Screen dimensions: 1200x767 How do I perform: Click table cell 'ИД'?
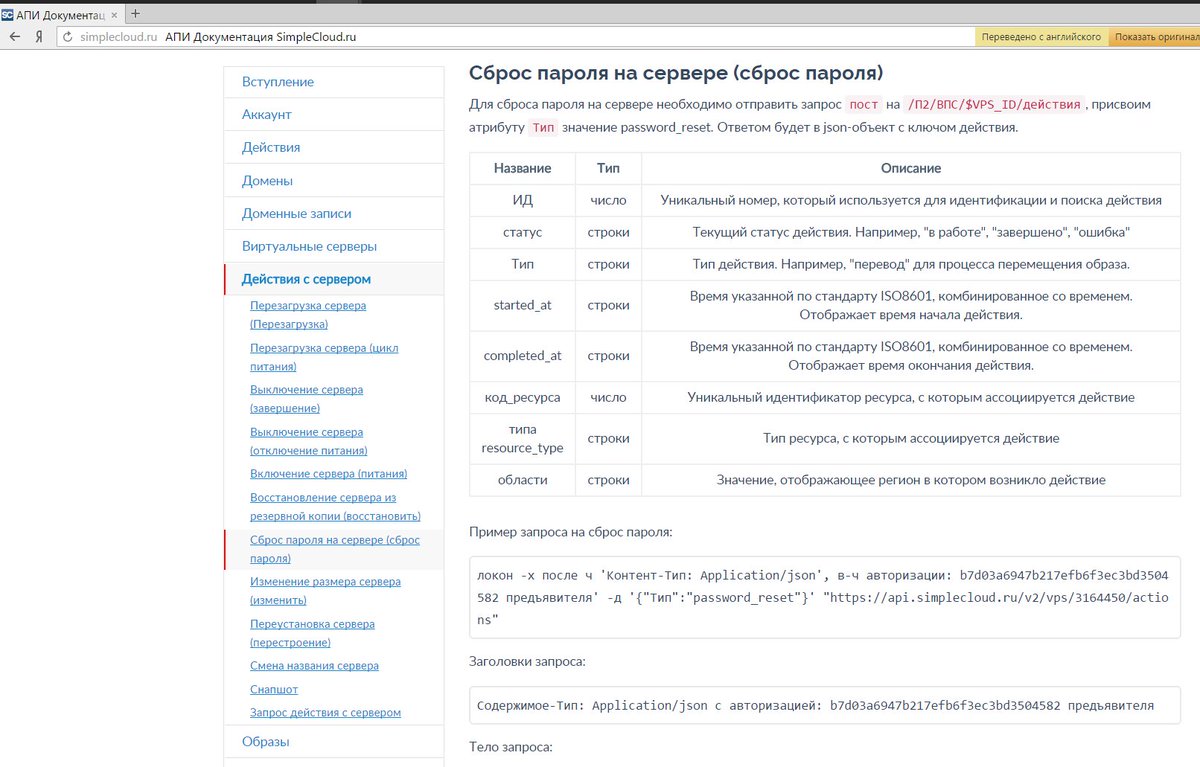click(522, 200)
